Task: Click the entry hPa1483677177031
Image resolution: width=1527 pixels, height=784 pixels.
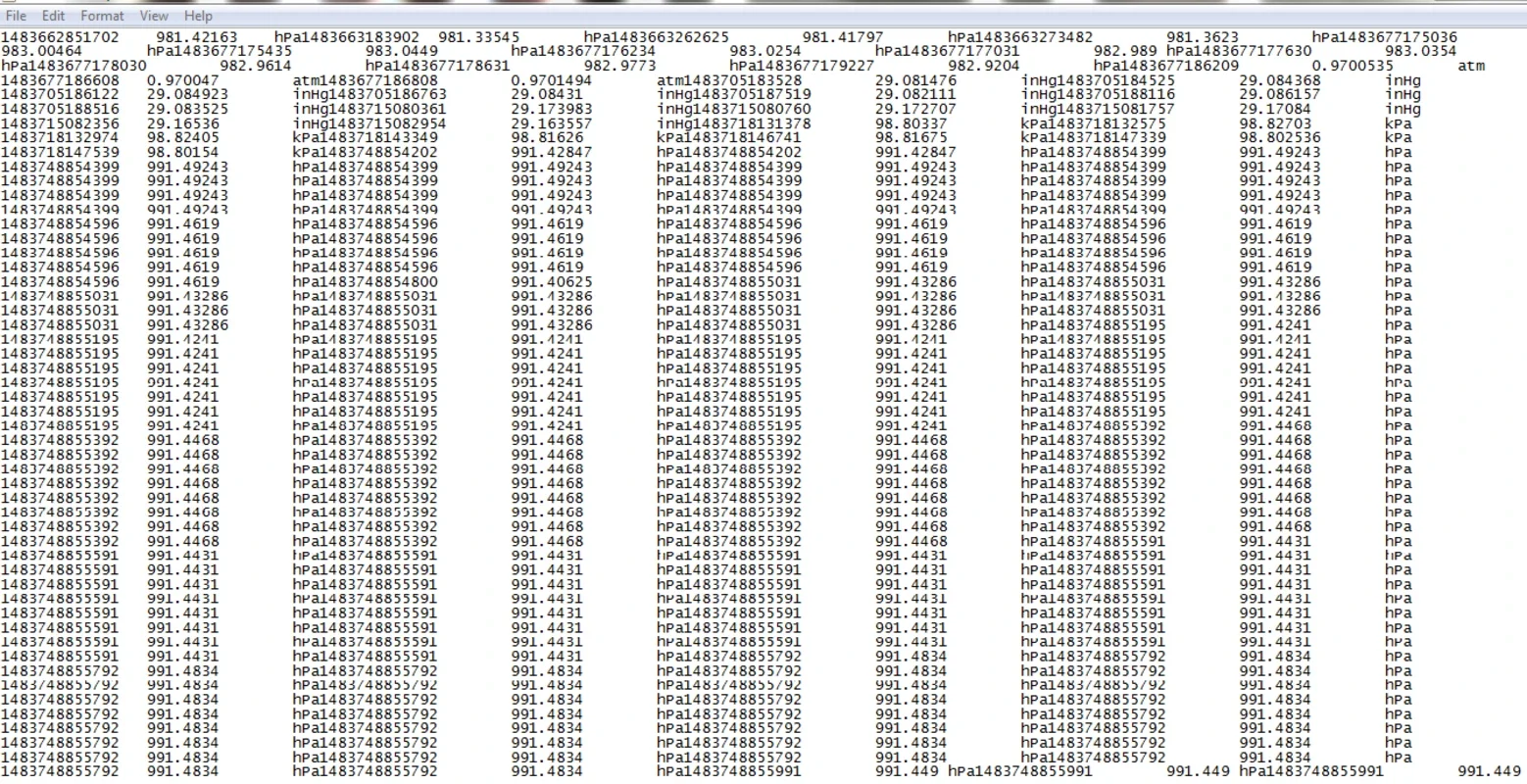Action: click(948, 51)
